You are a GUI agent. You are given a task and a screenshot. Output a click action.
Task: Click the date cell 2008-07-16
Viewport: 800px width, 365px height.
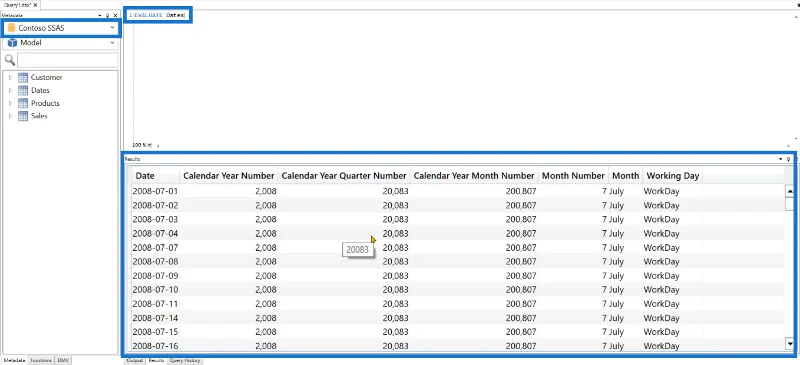(x=155, y=346)
